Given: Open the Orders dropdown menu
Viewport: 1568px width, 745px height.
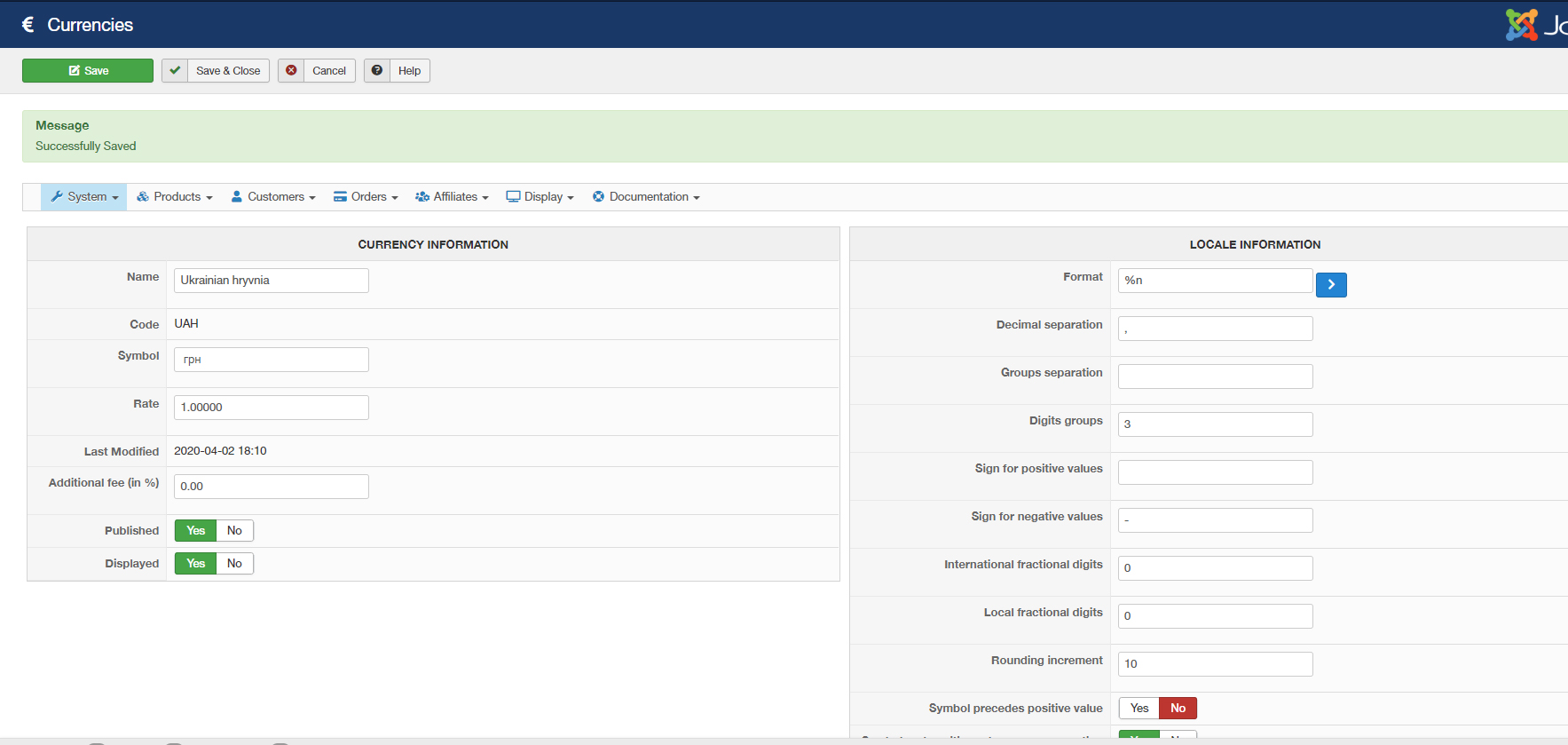Looking at the screenshot, I should click(366, 197).
